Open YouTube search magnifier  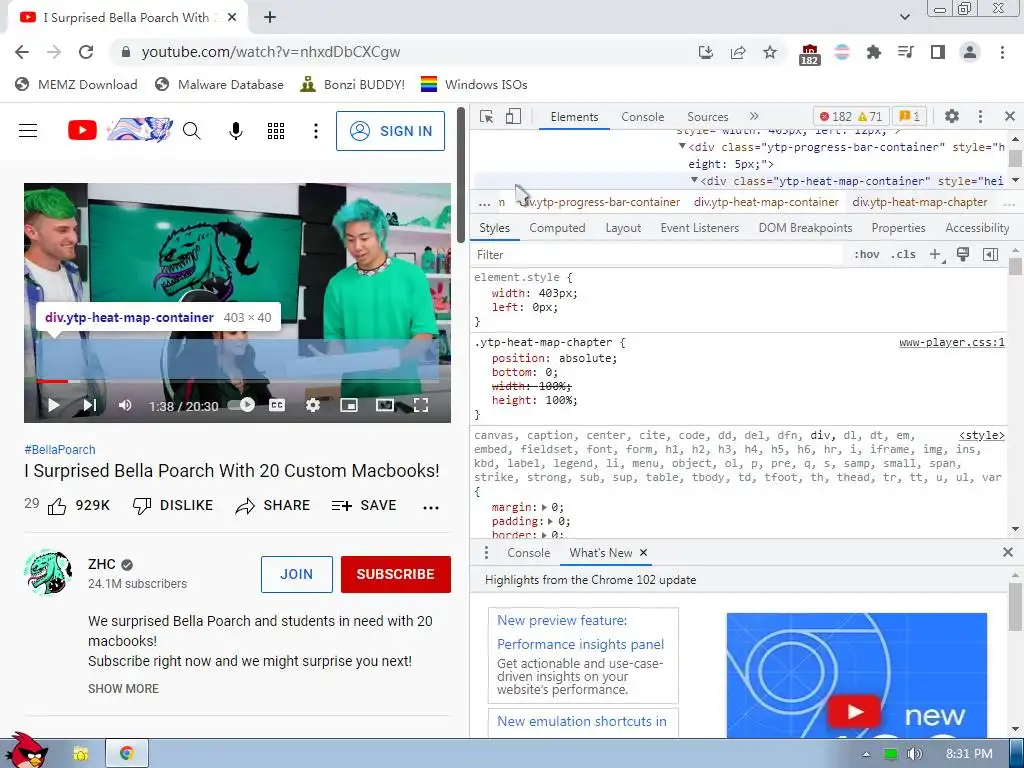pyautogui.click(x=191, y=131)
